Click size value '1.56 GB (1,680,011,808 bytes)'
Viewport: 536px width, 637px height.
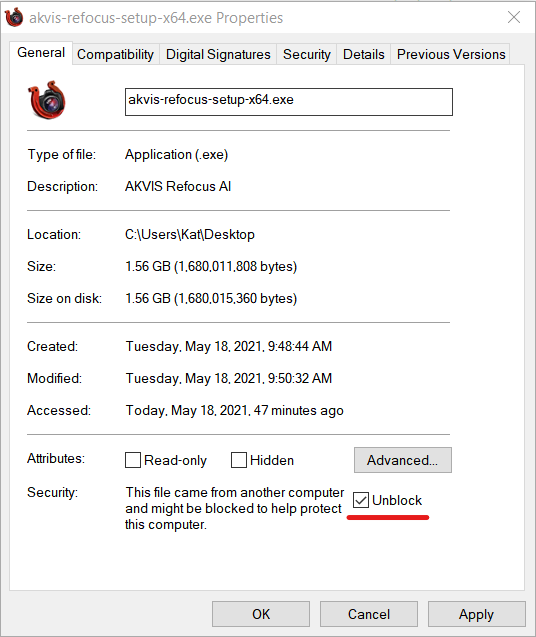click(x=211, y=266)
